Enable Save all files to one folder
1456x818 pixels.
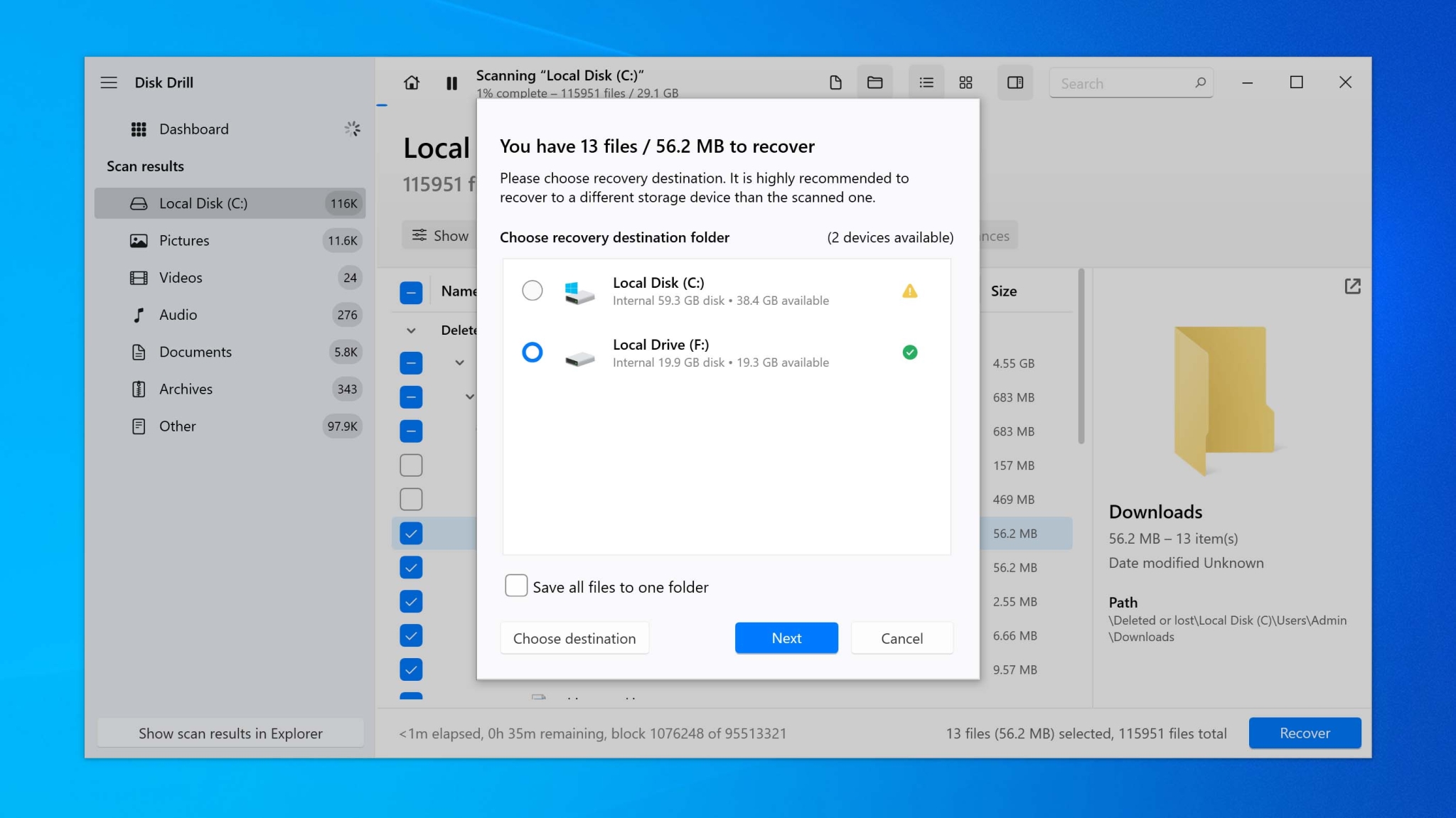tap(515, 585)
